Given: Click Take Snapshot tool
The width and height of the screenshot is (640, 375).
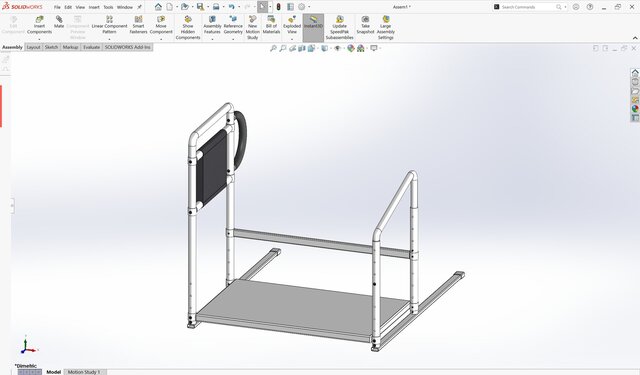Looking at the screenshot, I should point(365,25).
